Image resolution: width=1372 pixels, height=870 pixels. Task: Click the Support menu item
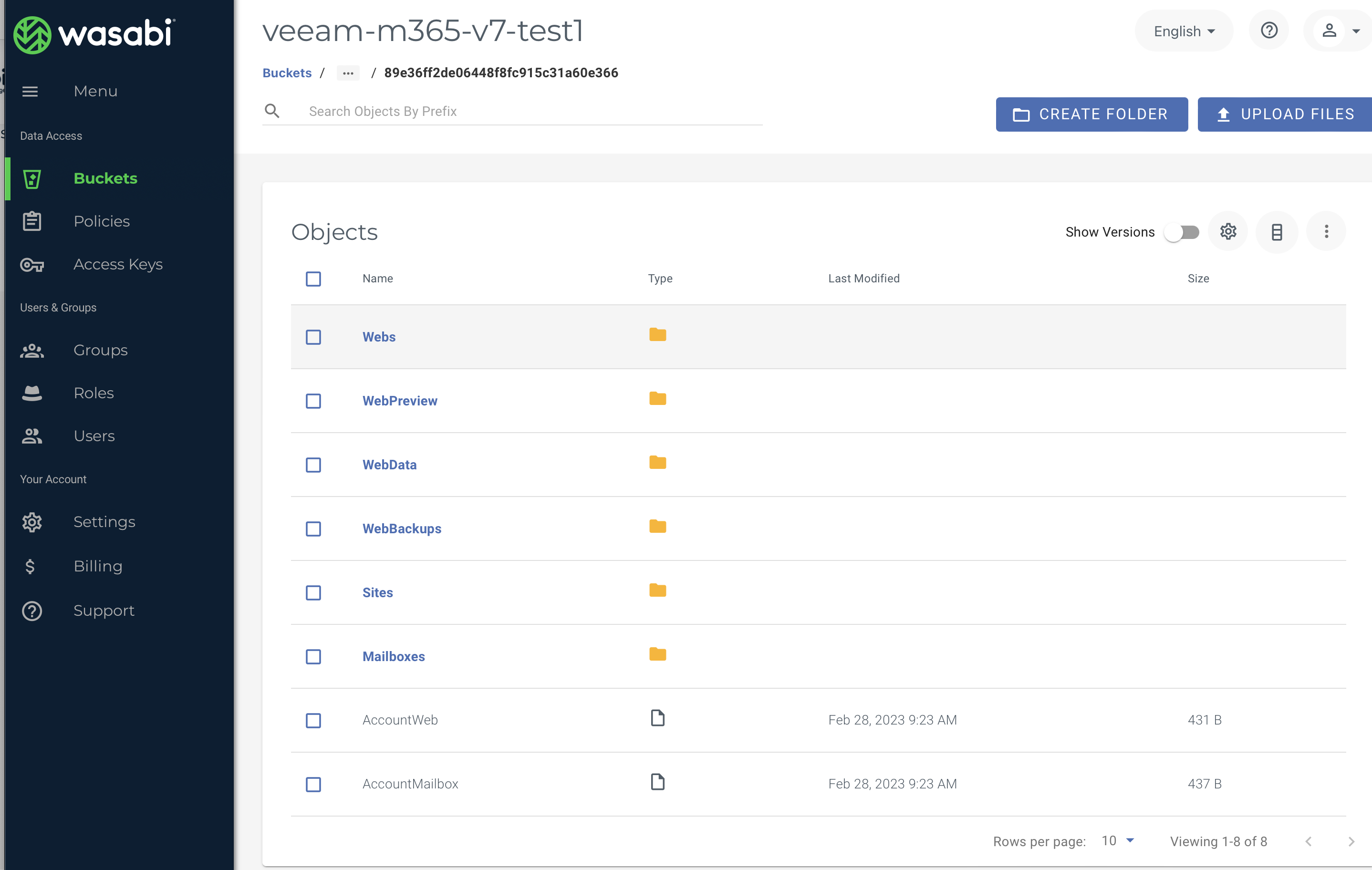[x=104, y=610]
